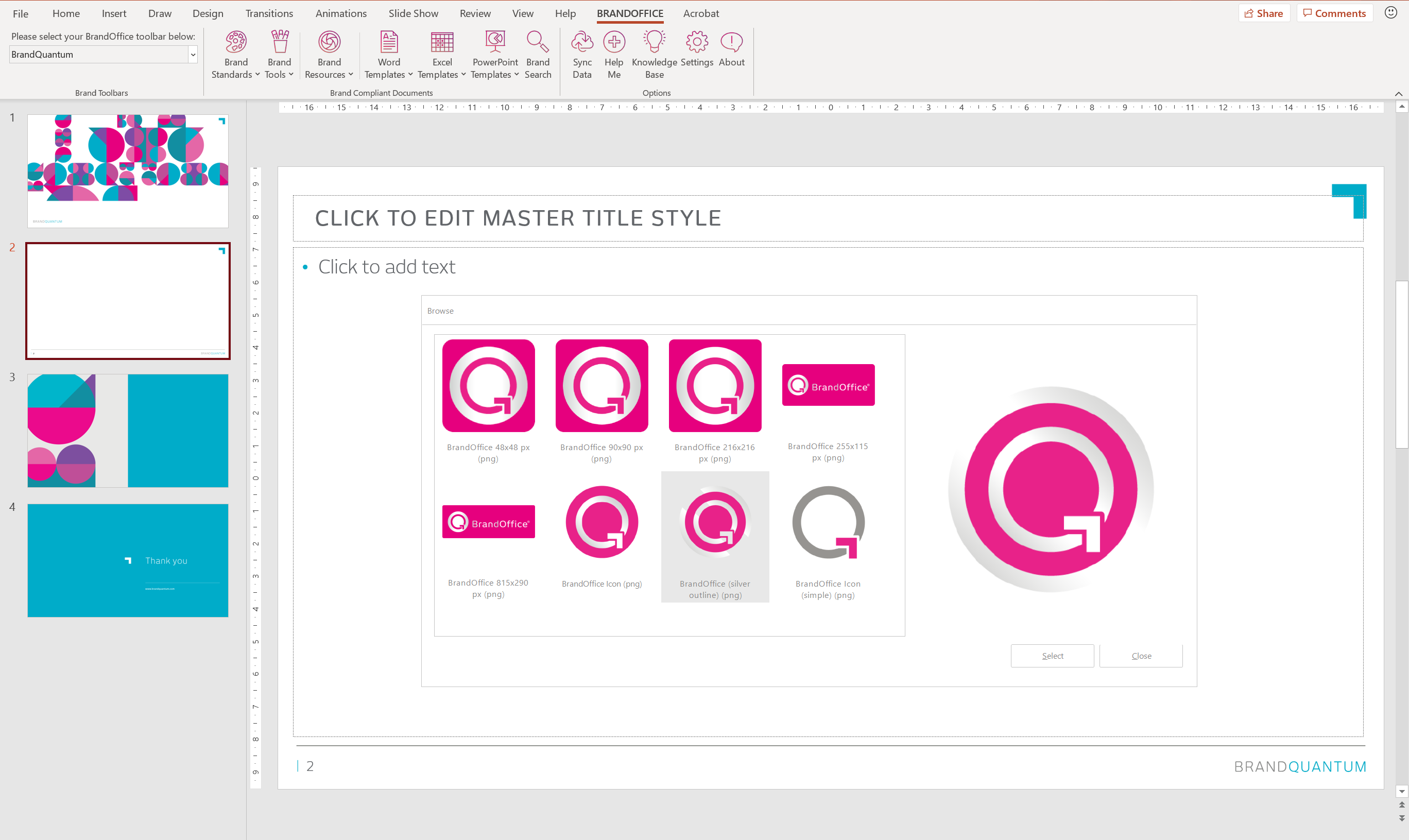Switch to the Insert tab

[x=114, y=13]
